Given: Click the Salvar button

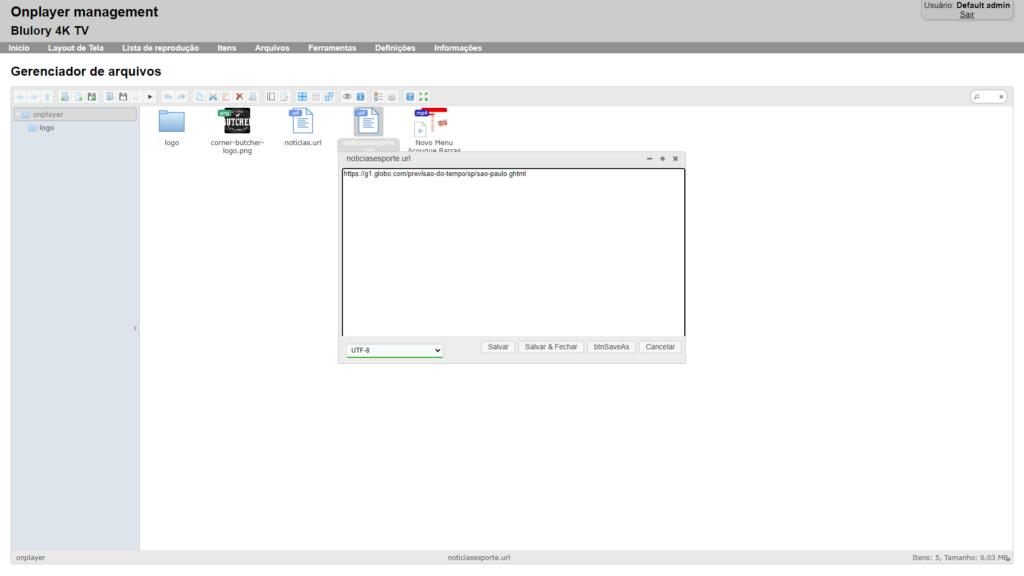Looking at the screenshot, I should (x=498, y=347).
